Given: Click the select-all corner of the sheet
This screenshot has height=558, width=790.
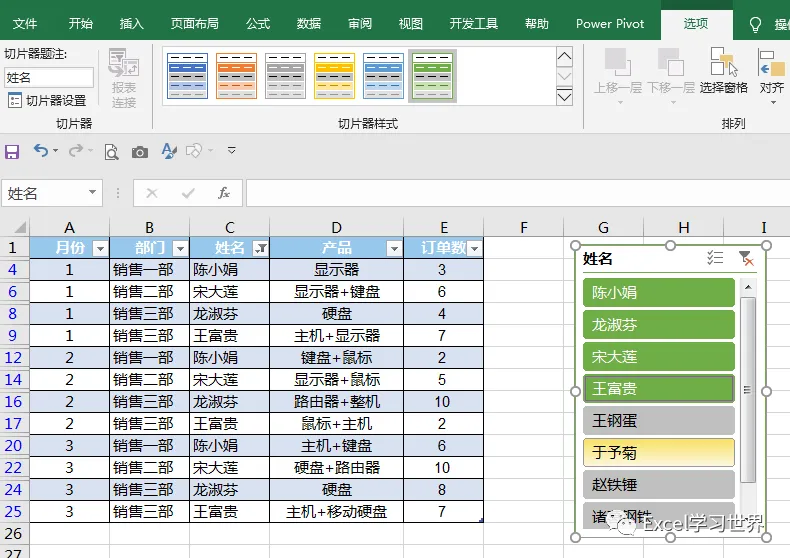Looking at the screenshot, I should [x=19, y=228].
